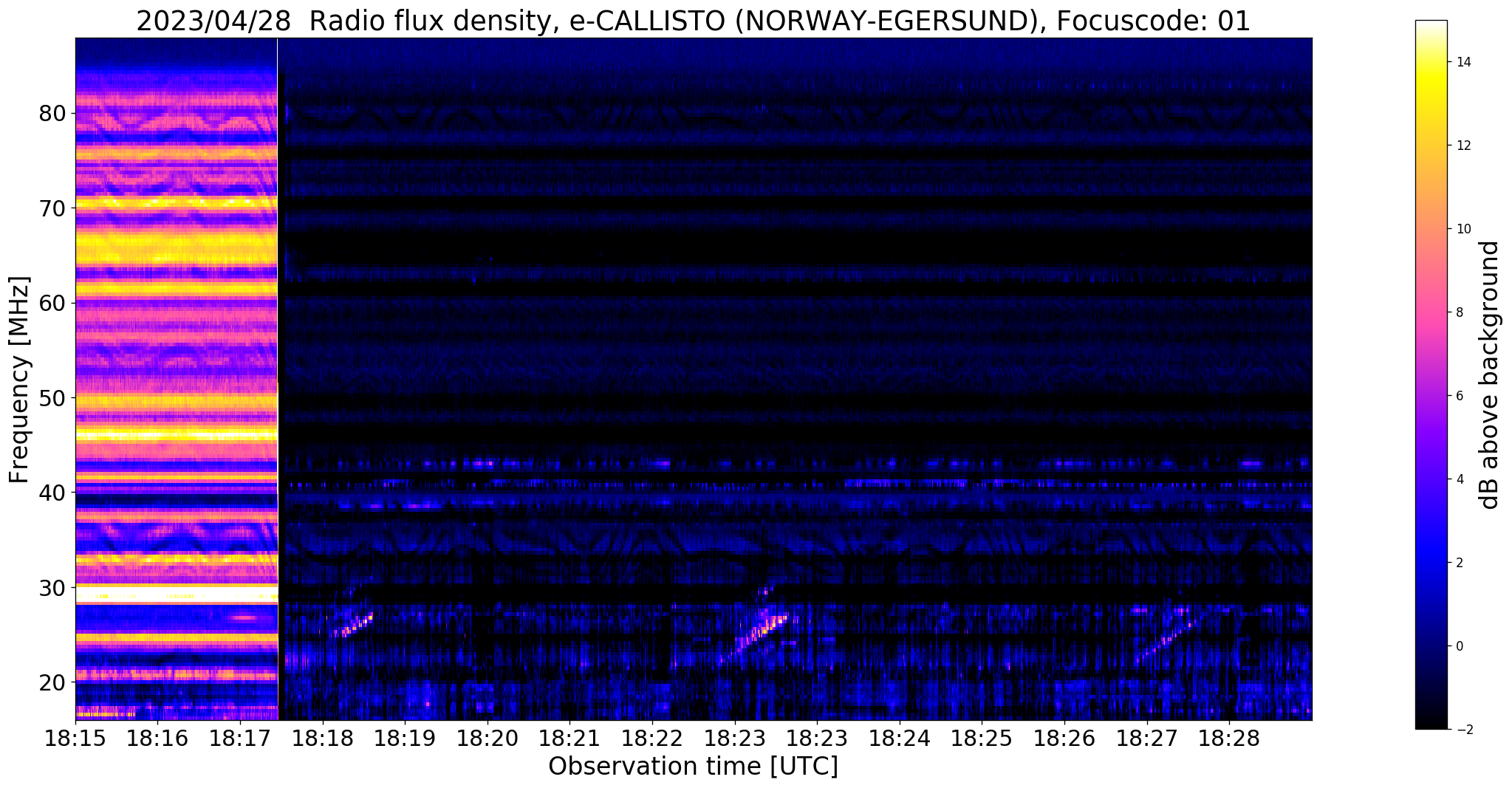This screenshot has width=1512, height=788.
Task: Click the white vertical line after 18:17
Action: point(277,379)
